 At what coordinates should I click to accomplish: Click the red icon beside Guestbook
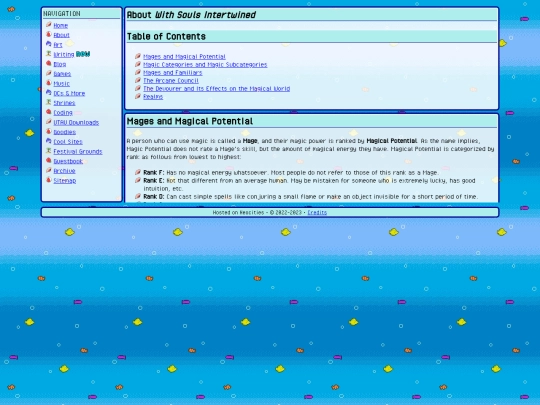tap(49, 160)
